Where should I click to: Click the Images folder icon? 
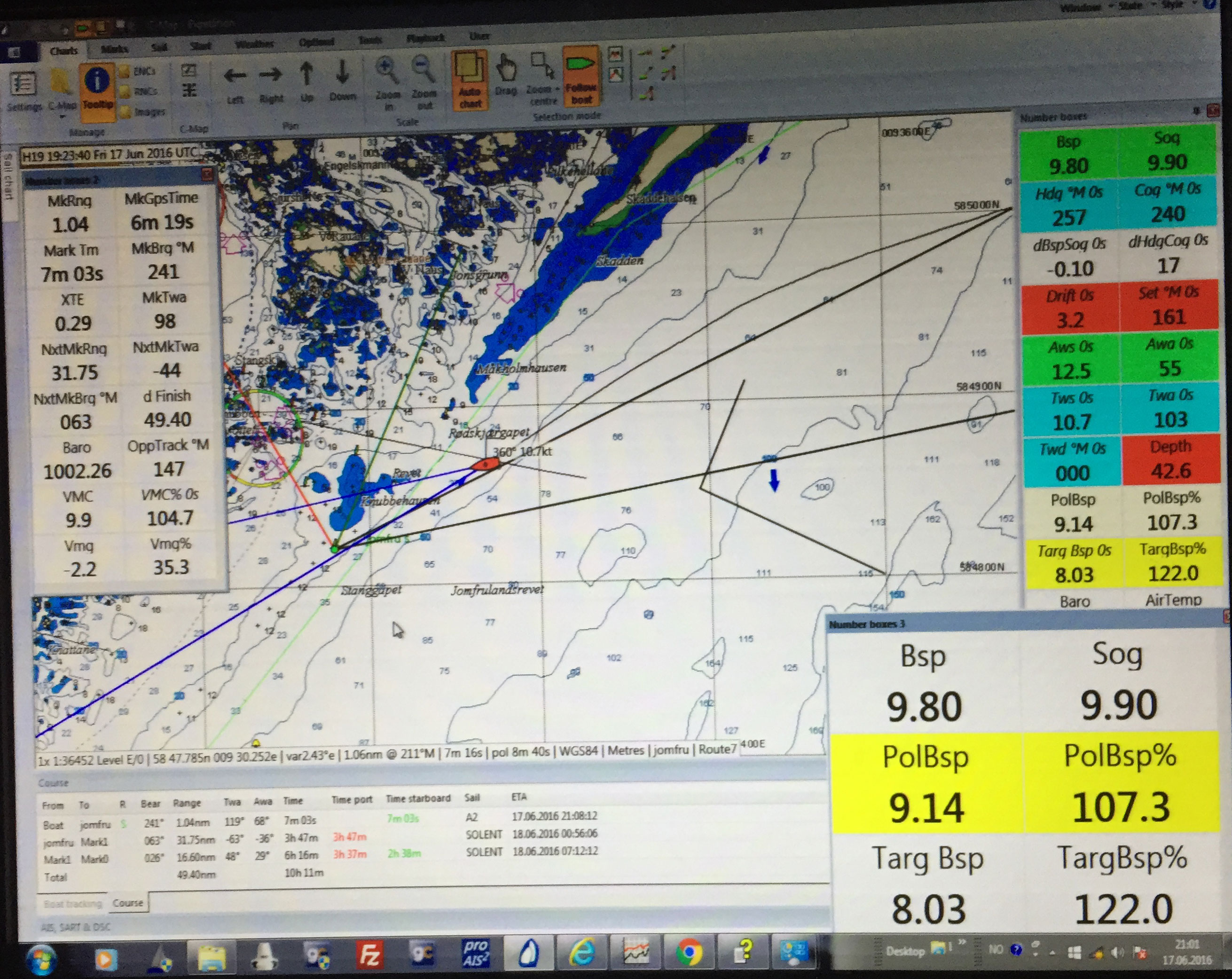(x=125, y=111)
